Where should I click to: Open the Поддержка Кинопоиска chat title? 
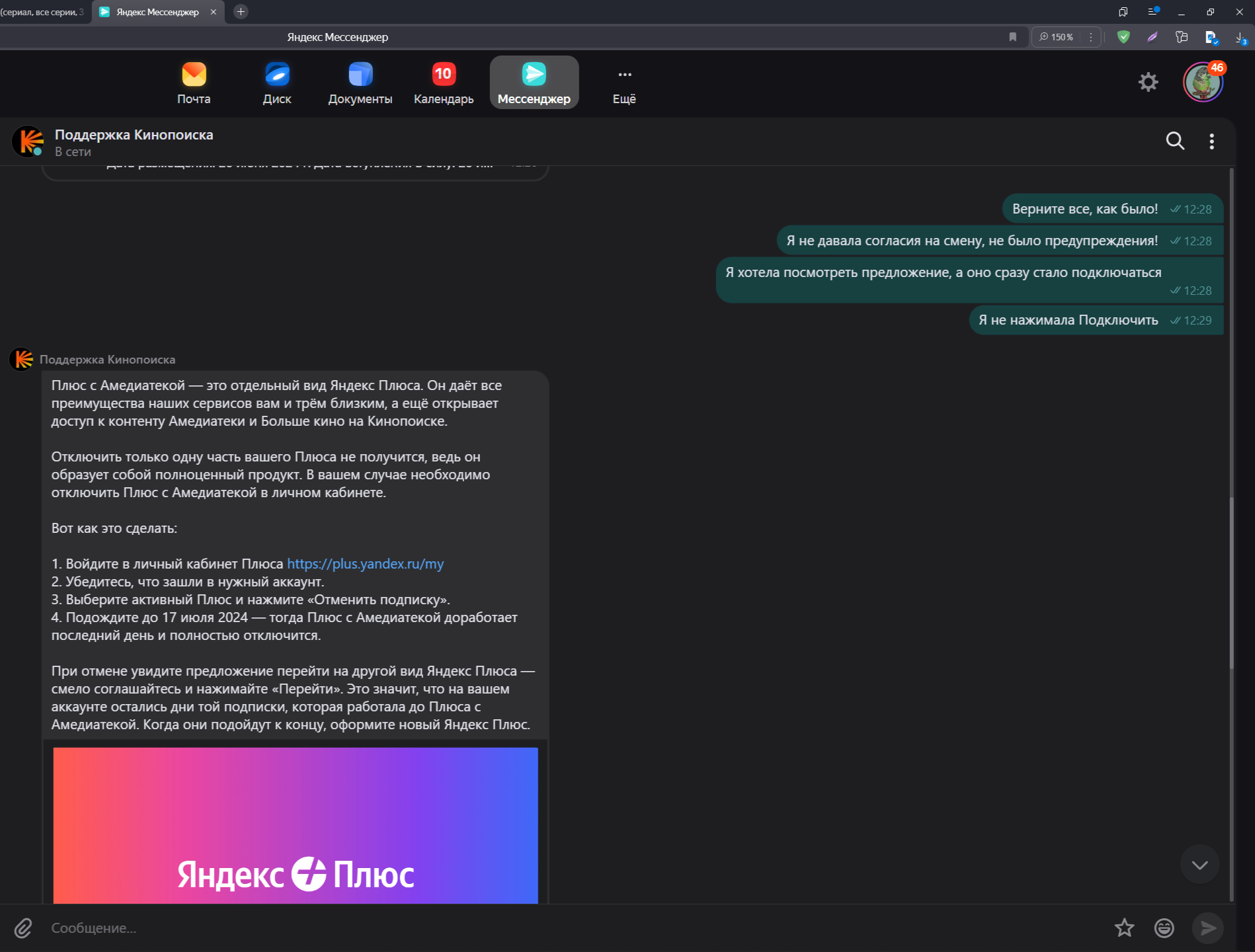(134, 135)
